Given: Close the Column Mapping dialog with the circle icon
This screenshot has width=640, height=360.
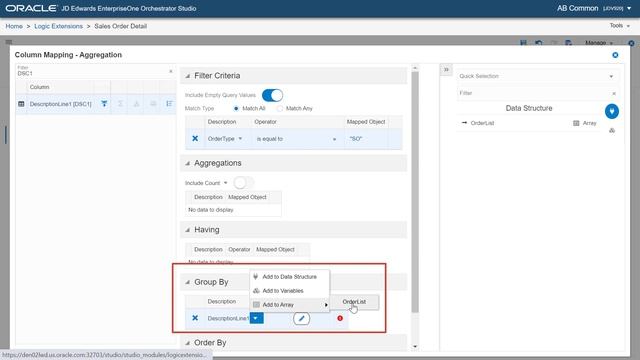Looking at the screenshot, I should (615, 55).
